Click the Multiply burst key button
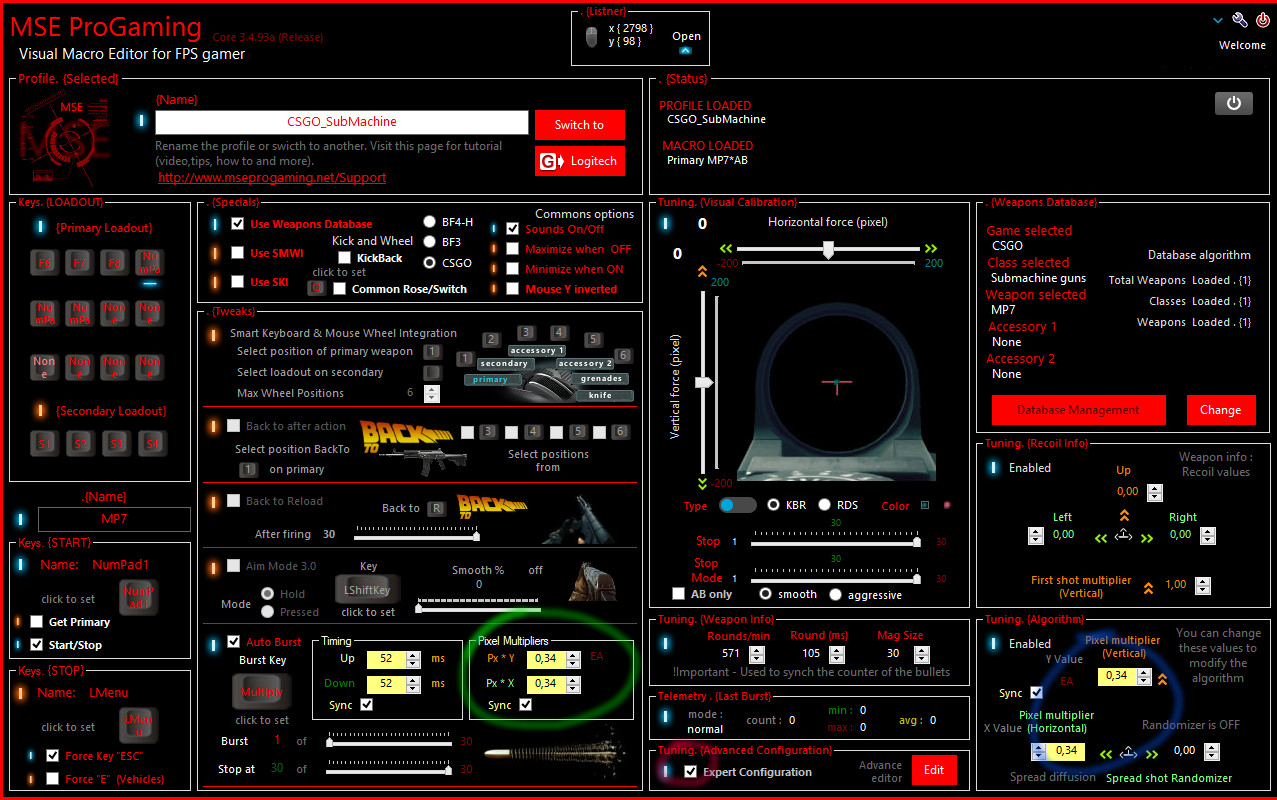The height and width of the screenshot is (800, 1277). pyautogui.click(x=261, y=692)
